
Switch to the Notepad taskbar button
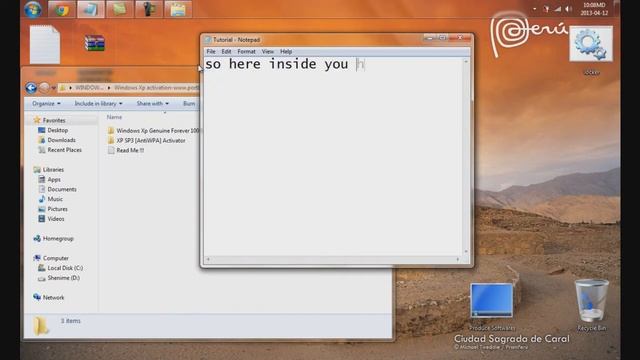(x=91, y=9)
